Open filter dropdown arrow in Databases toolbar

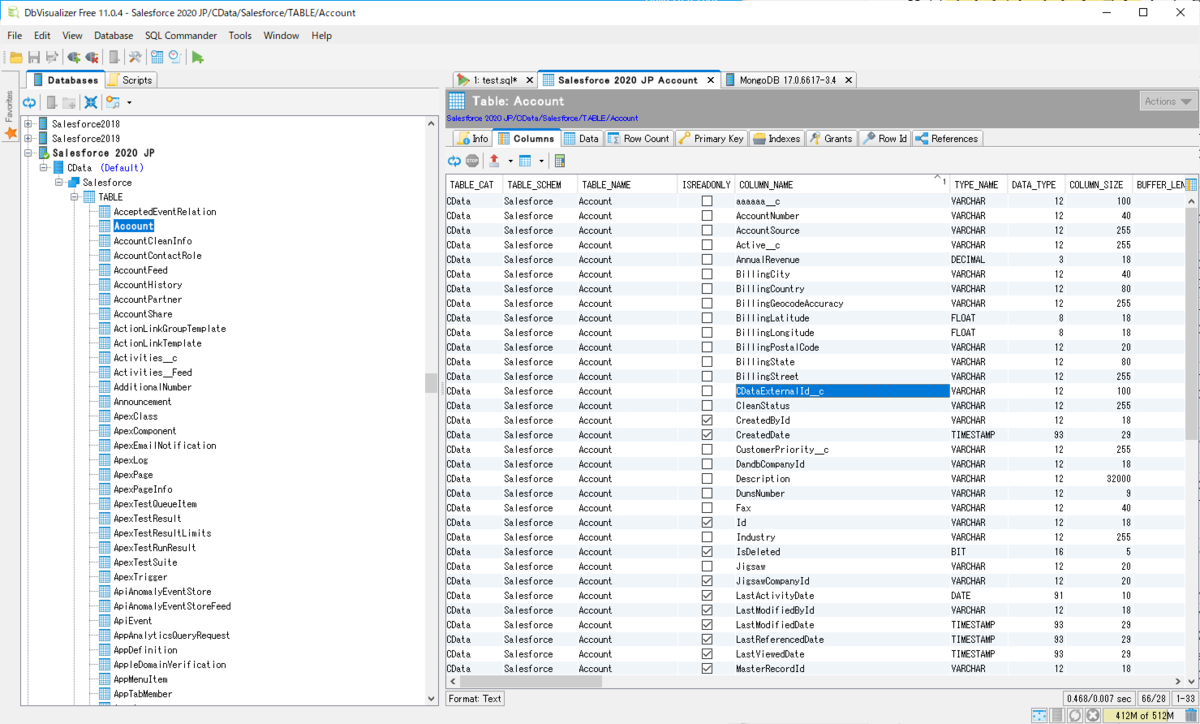pyautogui.click(x=129, y=102)
